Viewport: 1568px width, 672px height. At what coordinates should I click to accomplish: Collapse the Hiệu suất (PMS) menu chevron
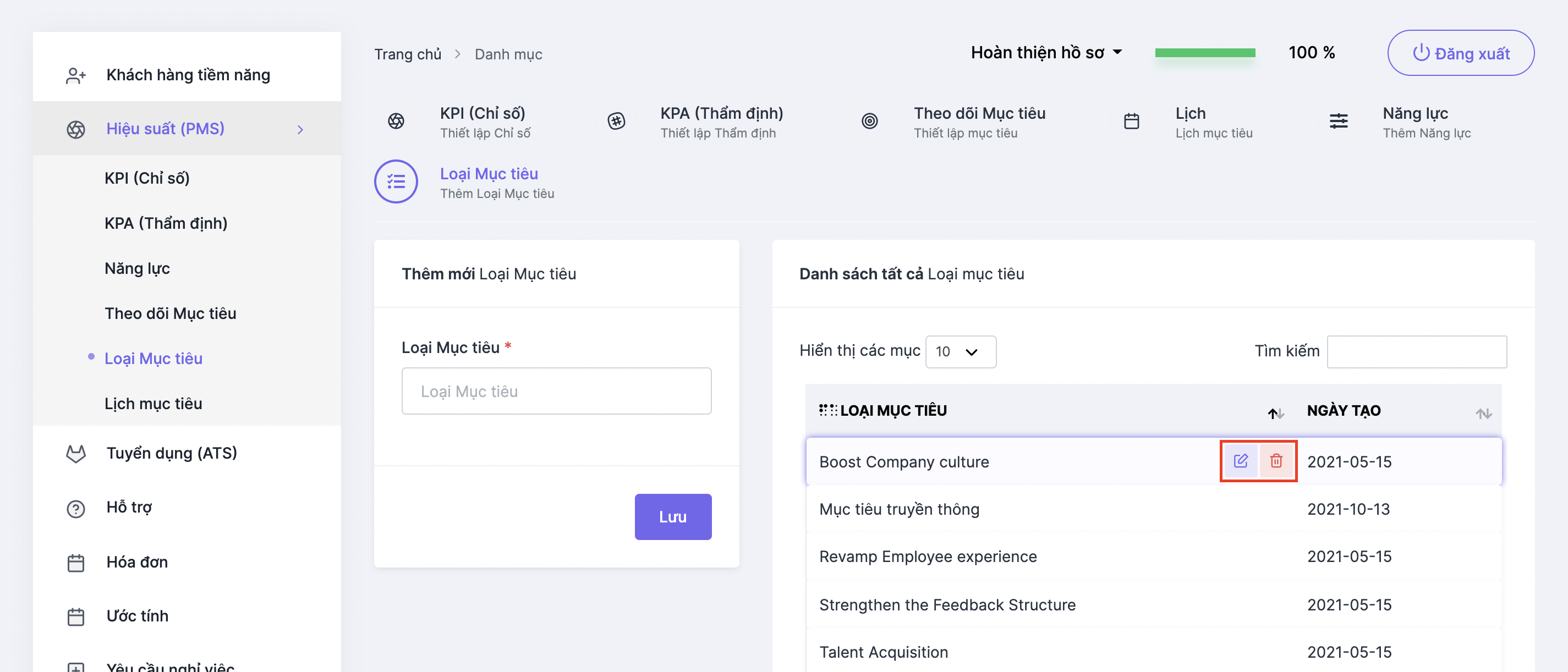(300, 130)
